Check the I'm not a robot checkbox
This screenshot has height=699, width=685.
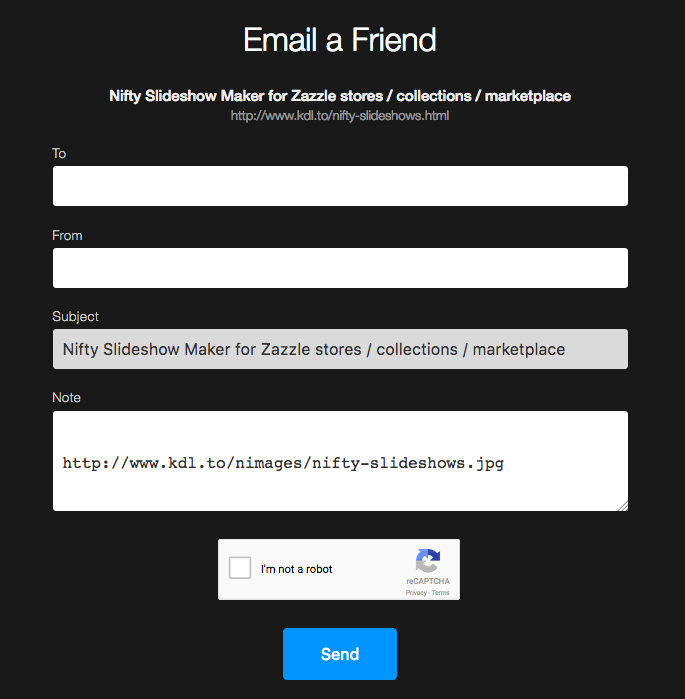tap(240, 568)
